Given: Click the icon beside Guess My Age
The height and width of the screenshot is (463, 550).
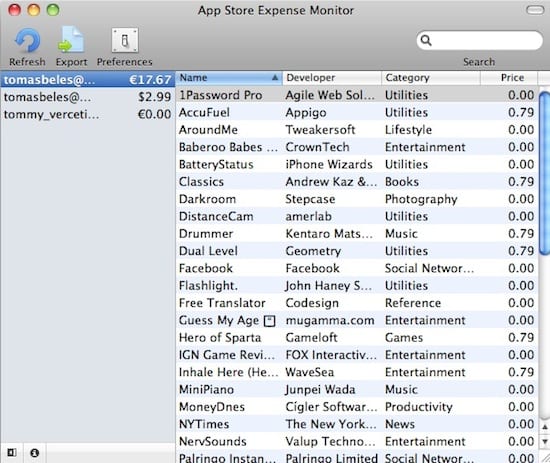Looking at the screenshot, I should tap(269, 321).
